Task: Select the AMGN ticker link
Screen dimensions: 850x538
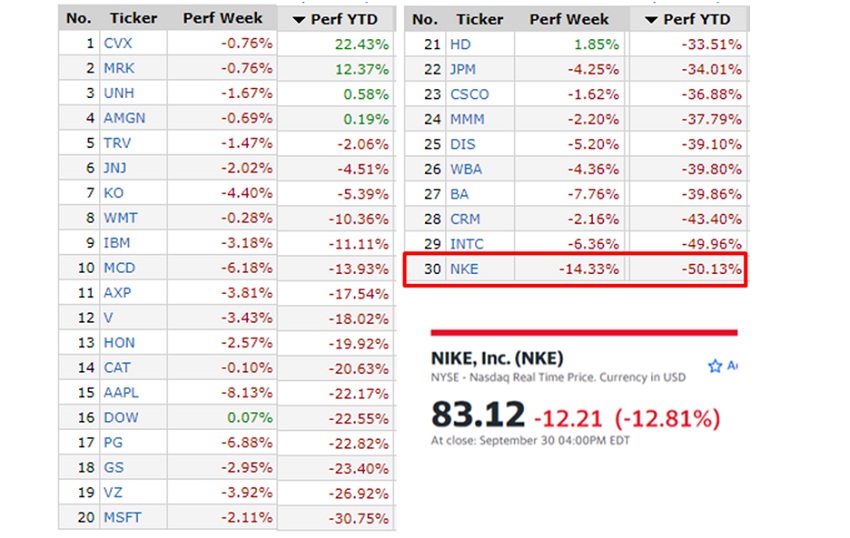Action: point(124,118)
